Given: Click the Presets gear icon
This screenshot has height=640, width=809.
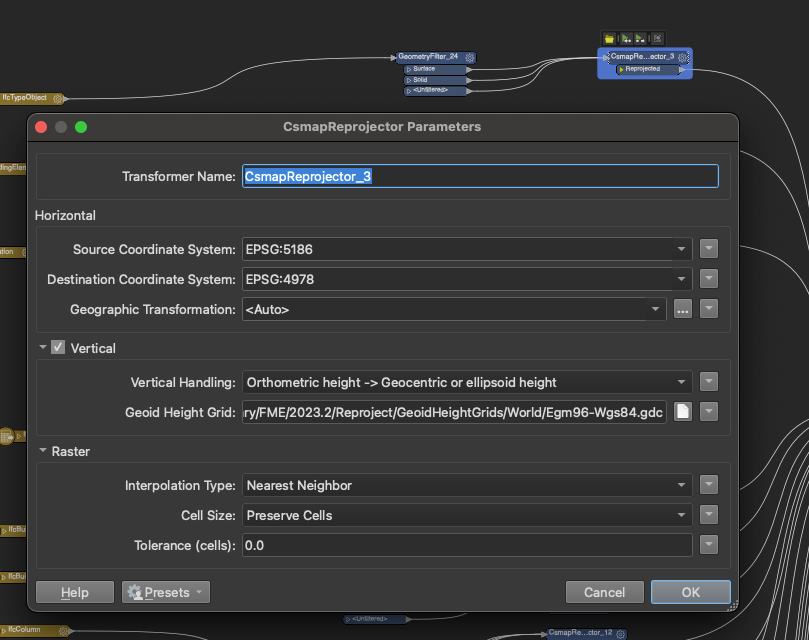Looking at the screenshot, I should click(x=135, y=592).
